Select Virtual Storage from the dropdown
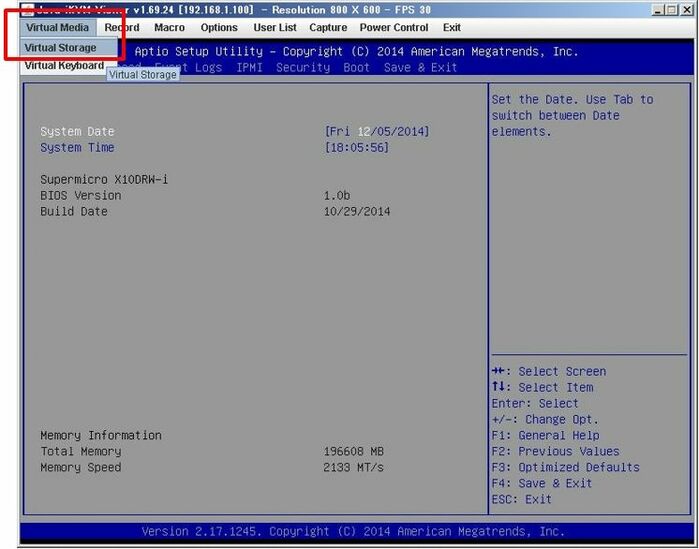 tap(61, 48)
